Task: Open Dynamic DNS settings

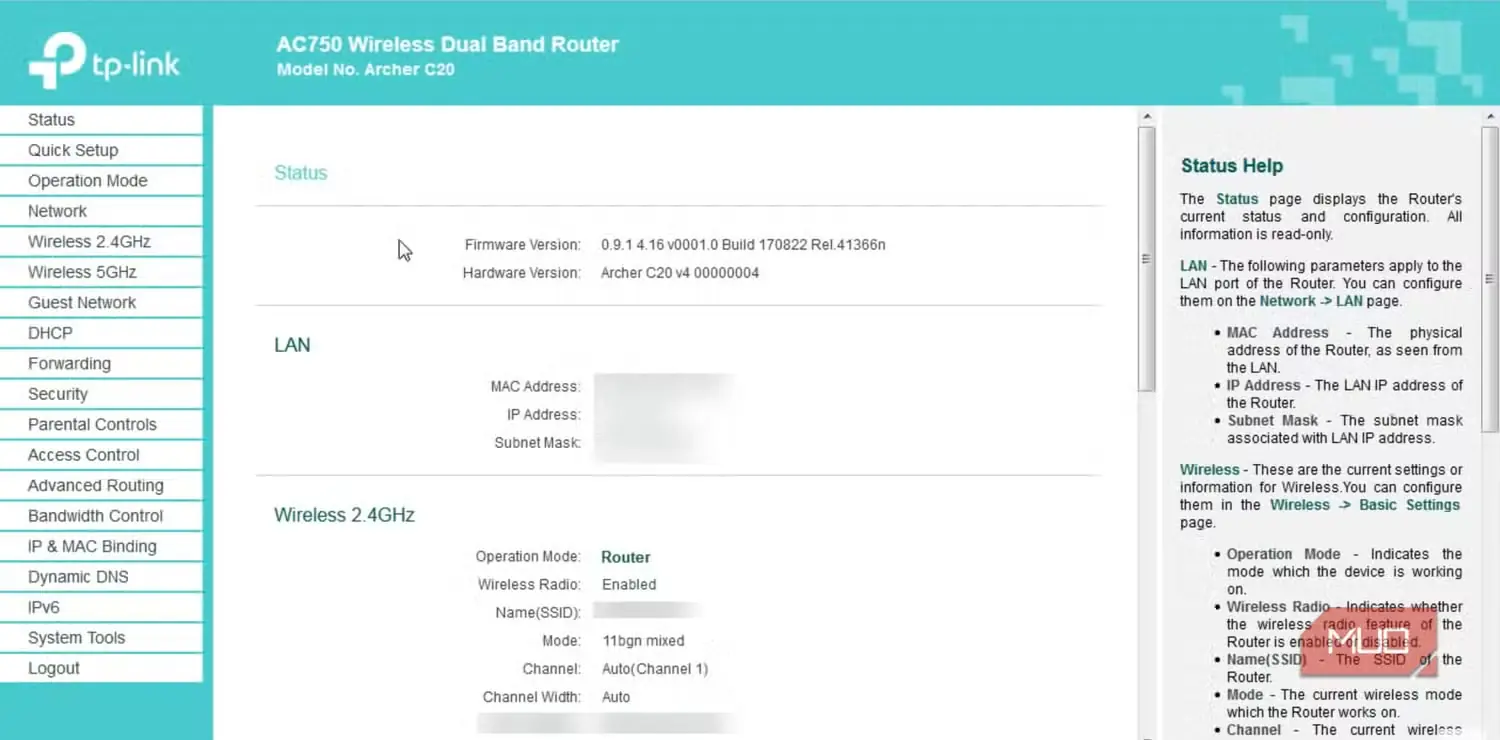Action: coord(101,577)
